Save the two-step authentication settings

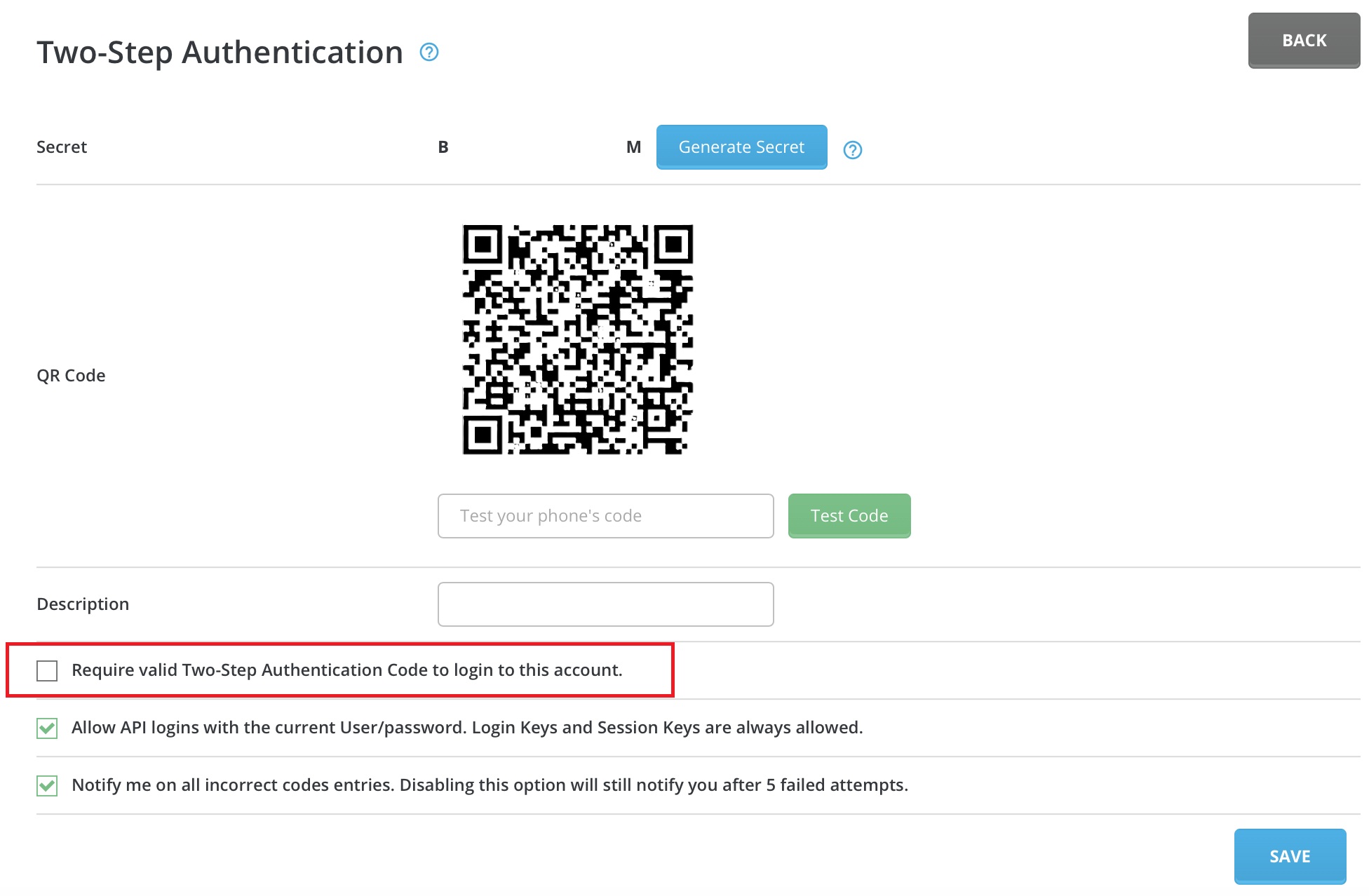[x=1290, y=857]
